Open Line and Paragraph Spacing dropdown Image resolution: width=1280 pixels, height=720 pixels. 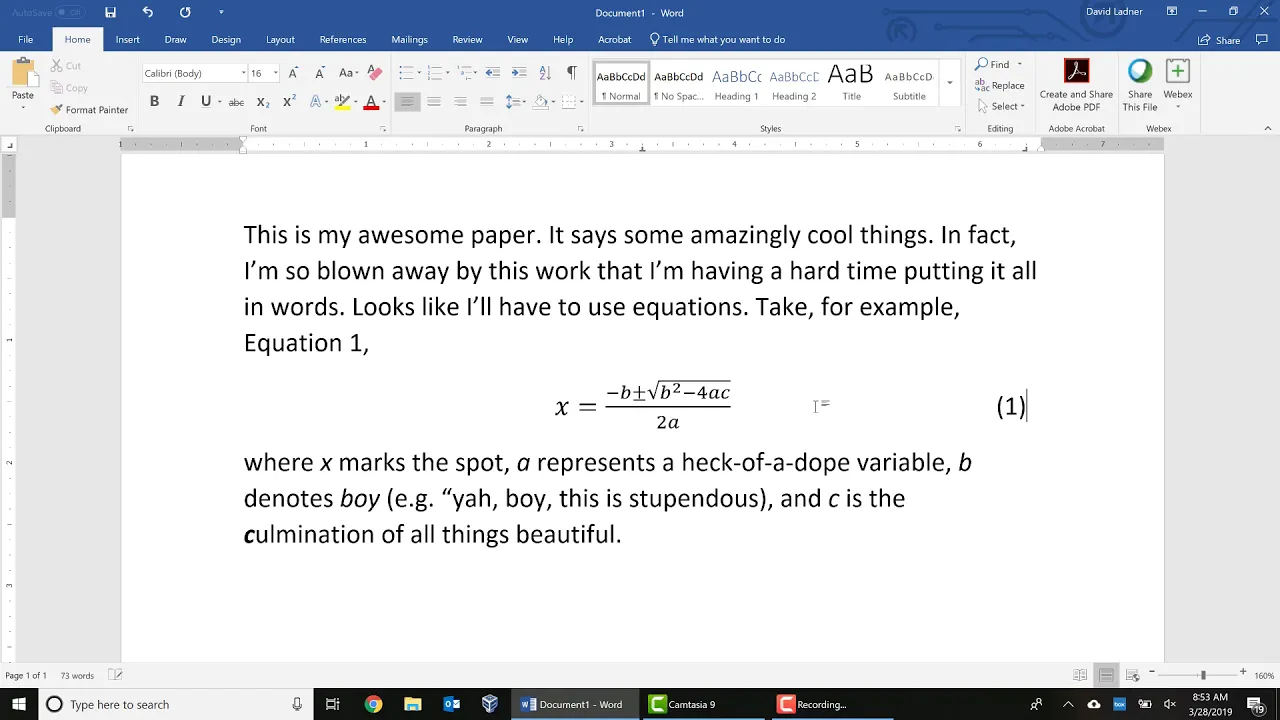coord(515,102)
